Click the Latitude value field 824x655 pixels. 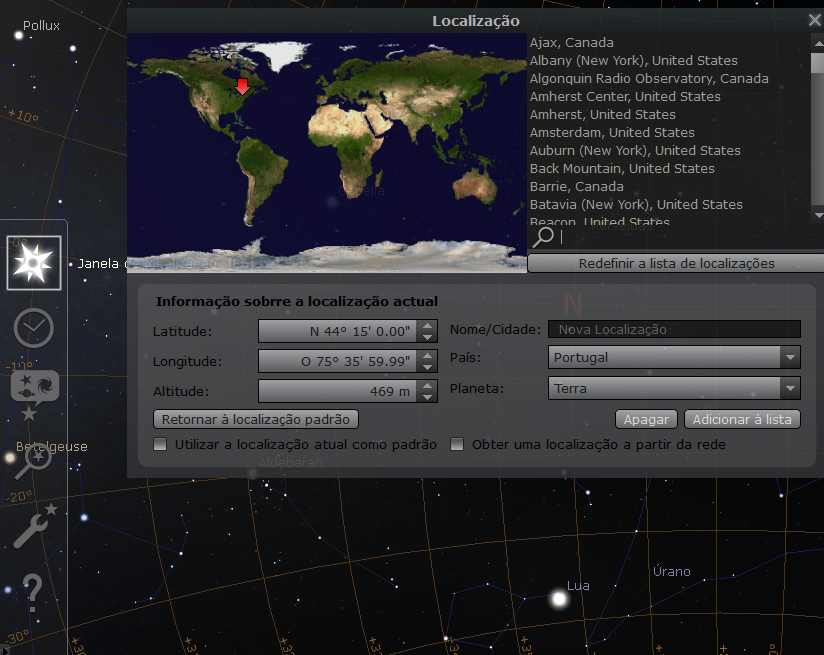(x=338, y=331)
